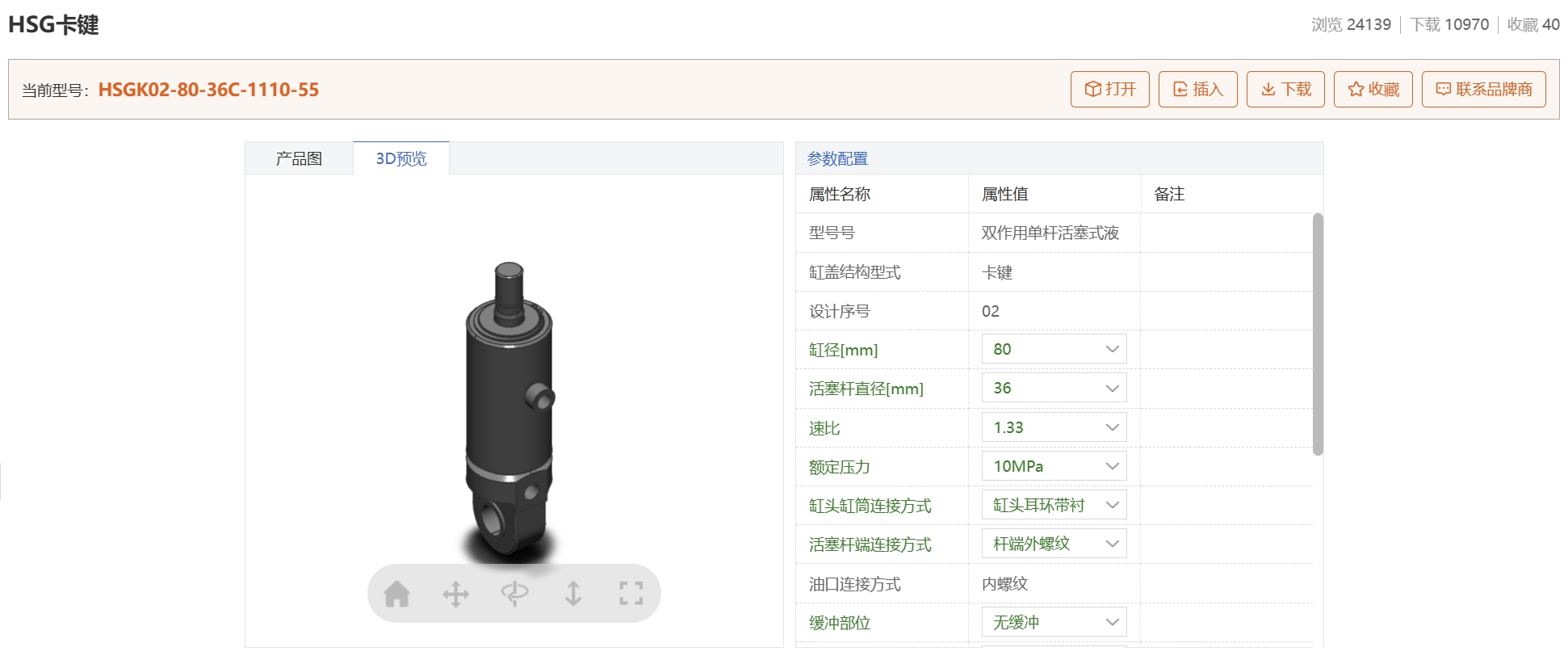This screenshot has height=660, width=1568.
Task: Open the 额定压力 dropdown showing 10MPa
Action: [1054, 466]
